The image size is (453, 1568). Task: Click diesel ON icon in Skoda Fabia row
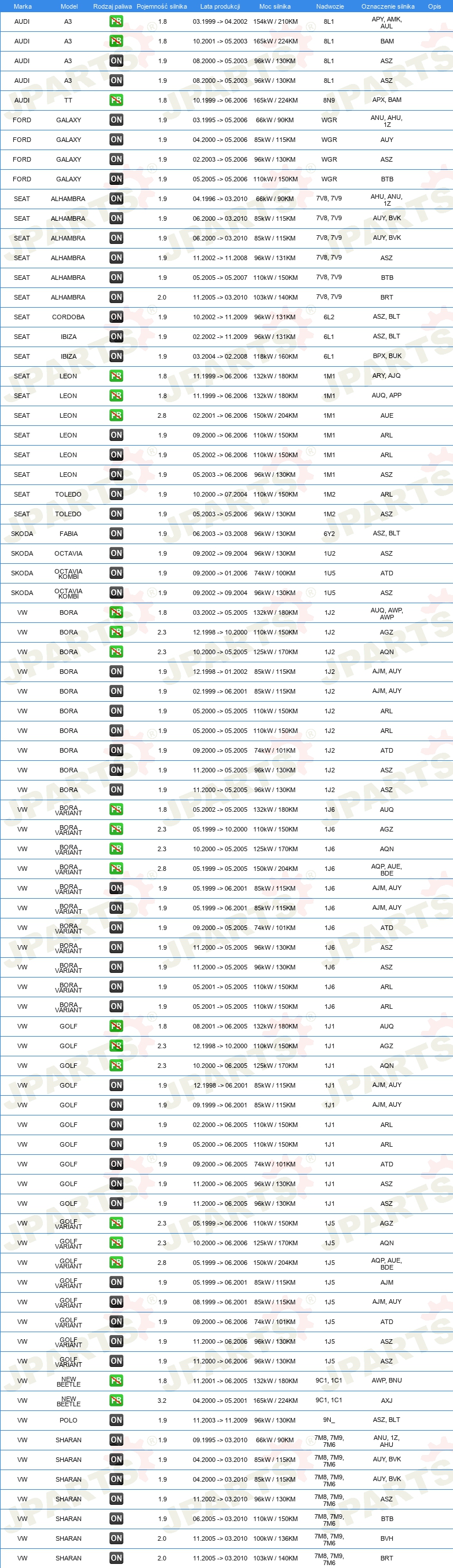click(x=116, y=533)
